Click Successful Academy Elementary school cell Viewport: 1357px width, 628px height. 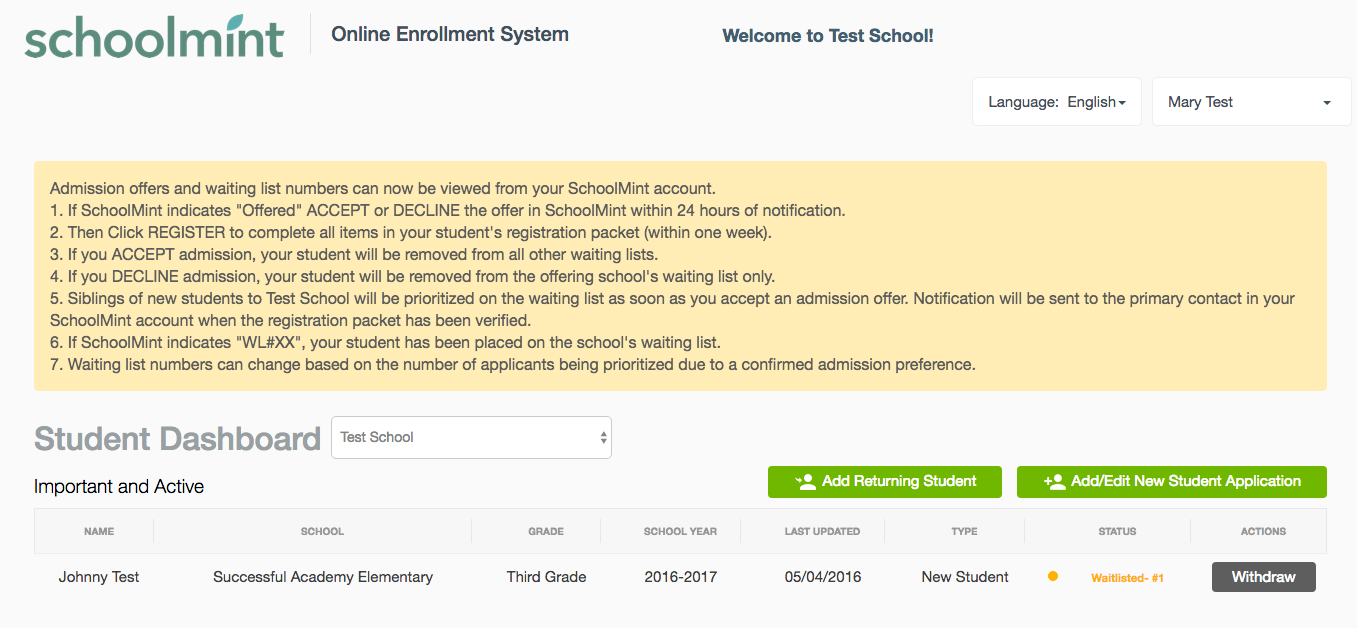point(323,577)
